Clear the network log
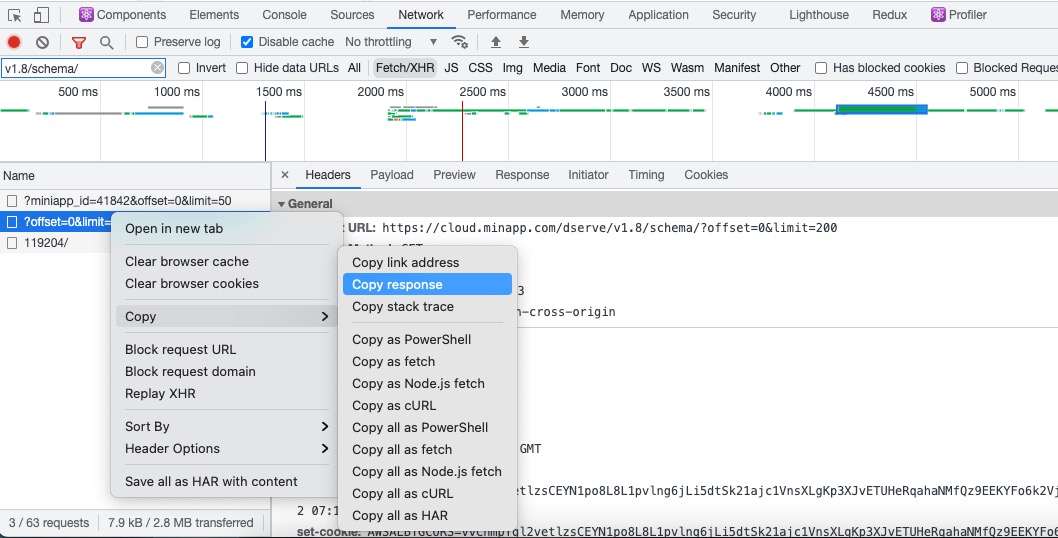The height and width of the screenshot is (538, 1058). tap(43, 42)
